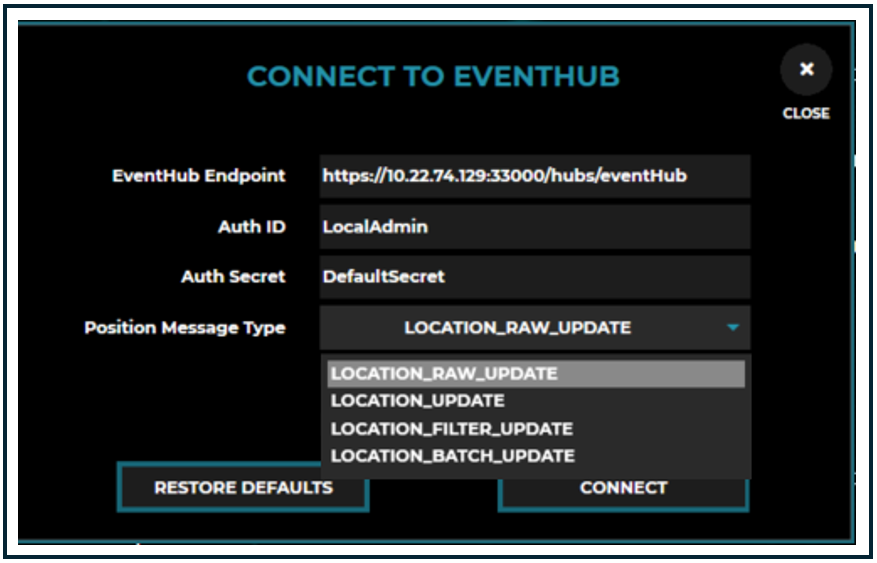Focus the Auth Secret input box

(534, 277)
